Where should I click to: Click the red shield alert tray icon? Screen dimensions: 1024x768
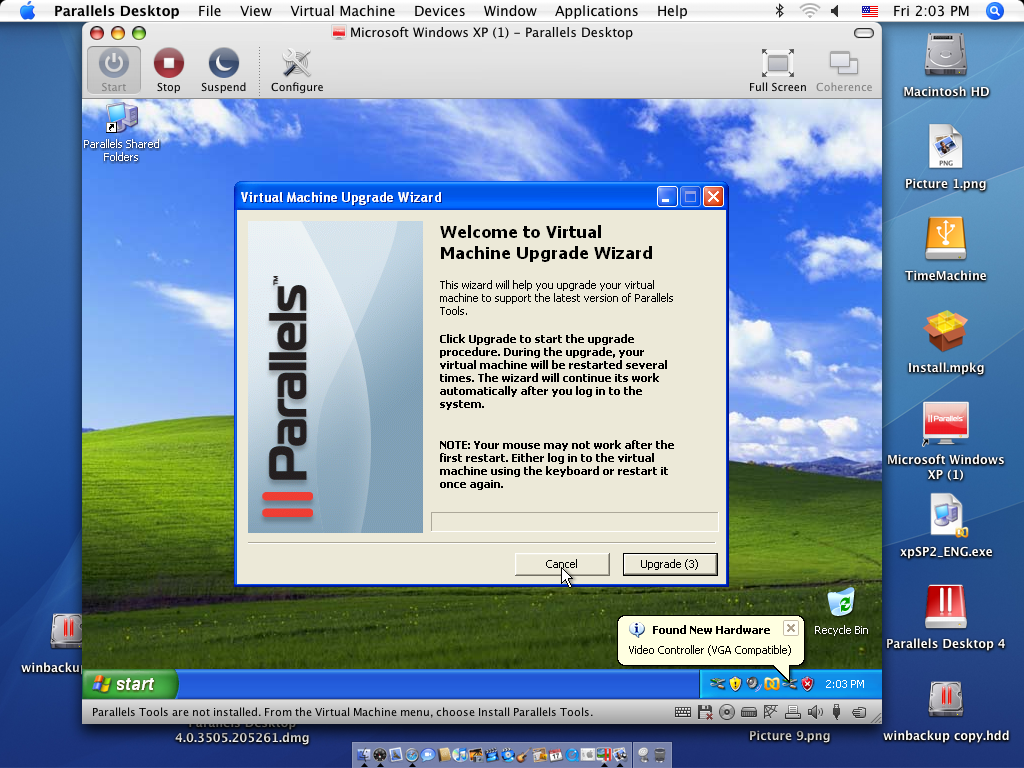coord(808,684)
